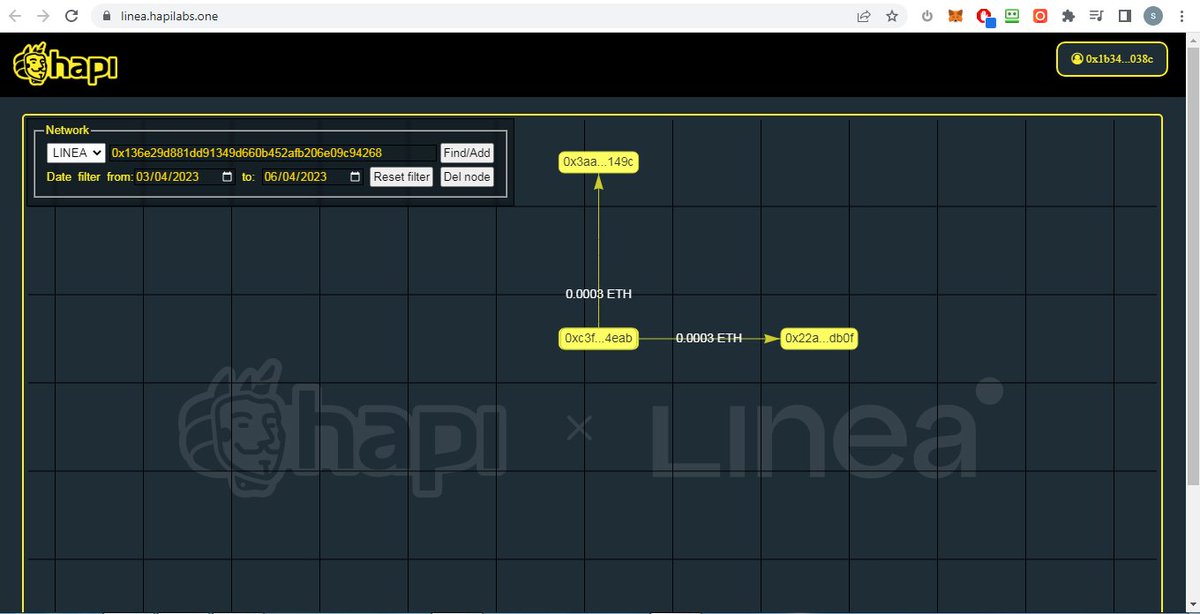Image resolution: width=1200 pixels, height=614 pixels.
Task: Click the wallet address input field
Action: tap(272, 153)
